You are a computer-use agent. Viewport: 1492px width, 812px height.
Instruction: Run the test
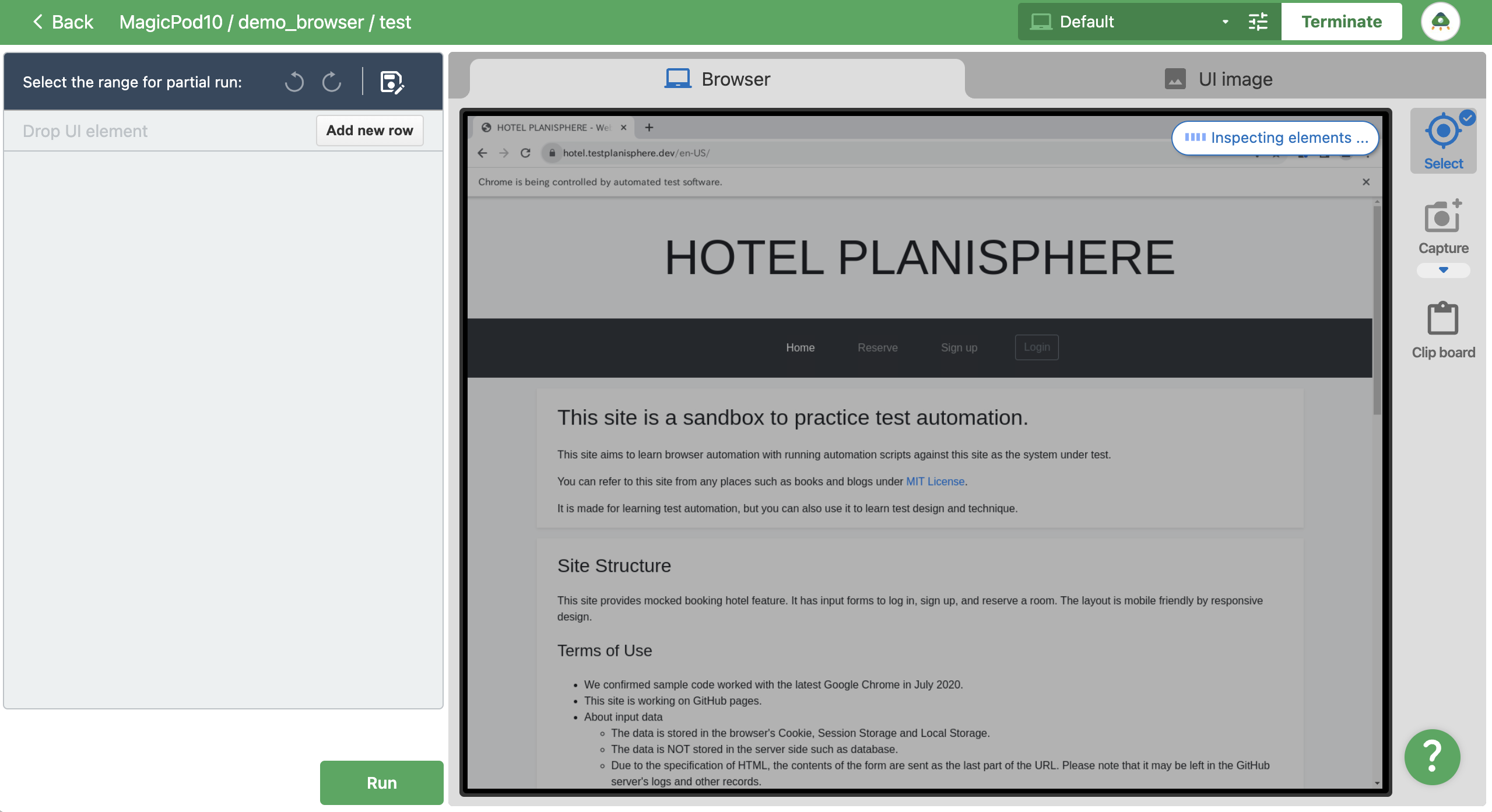coord(381,782)
